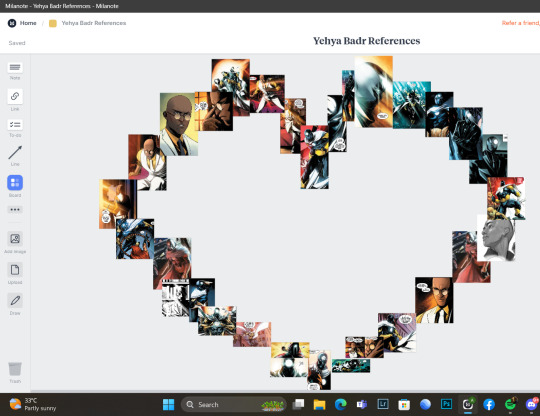The width and height of the screenshot is (540, 416).
Task: Open Microsoft Store from taskbar
Action: 404,405
